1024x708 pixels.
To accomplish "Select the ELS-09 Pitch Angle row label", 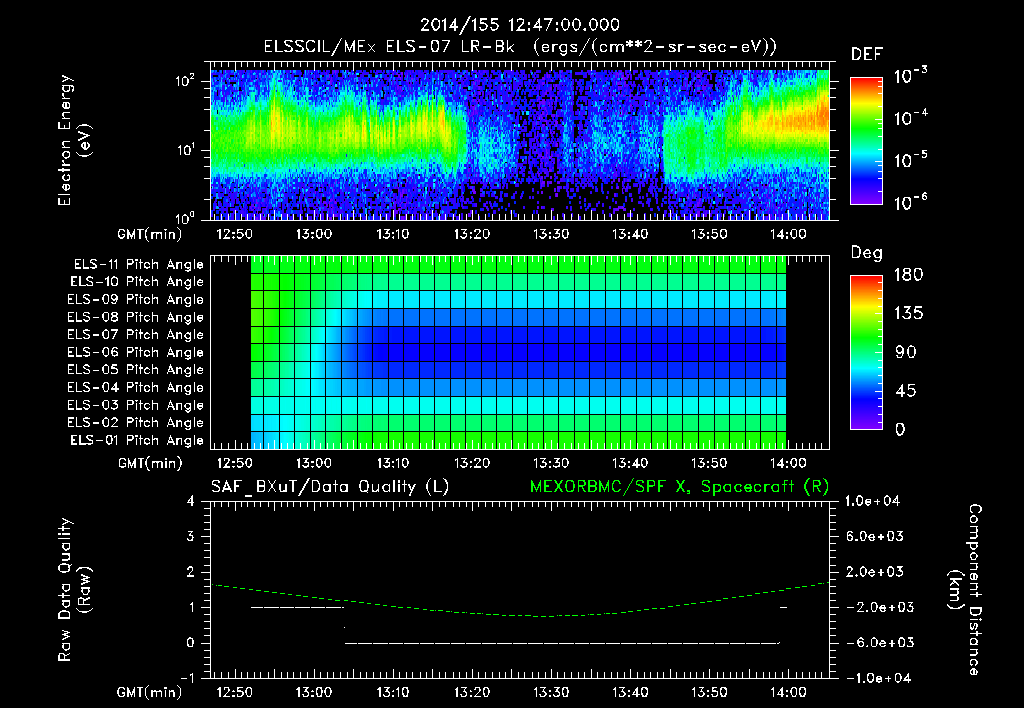I will click(x=136, y=300).
